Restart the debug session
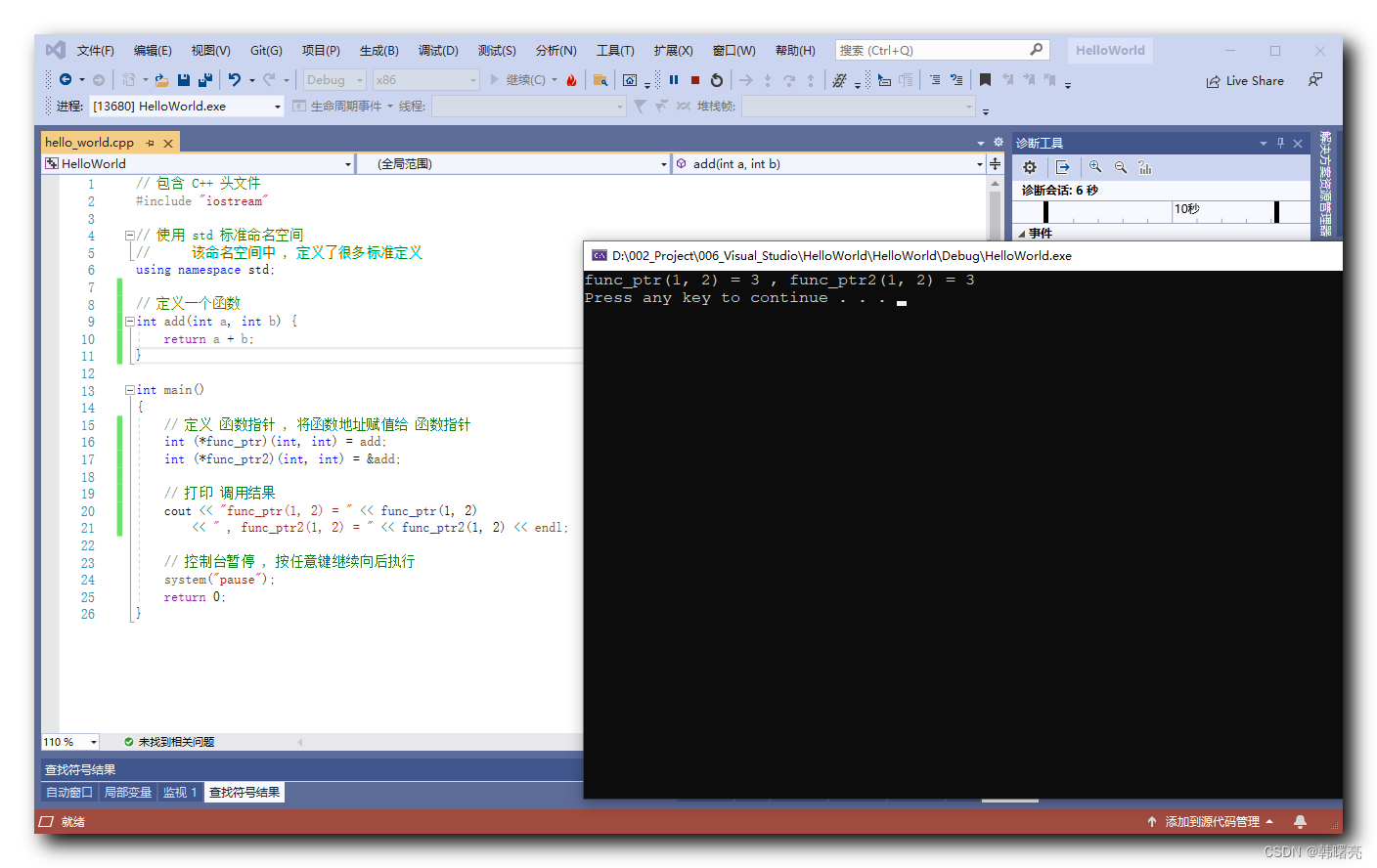 point(717,80)
